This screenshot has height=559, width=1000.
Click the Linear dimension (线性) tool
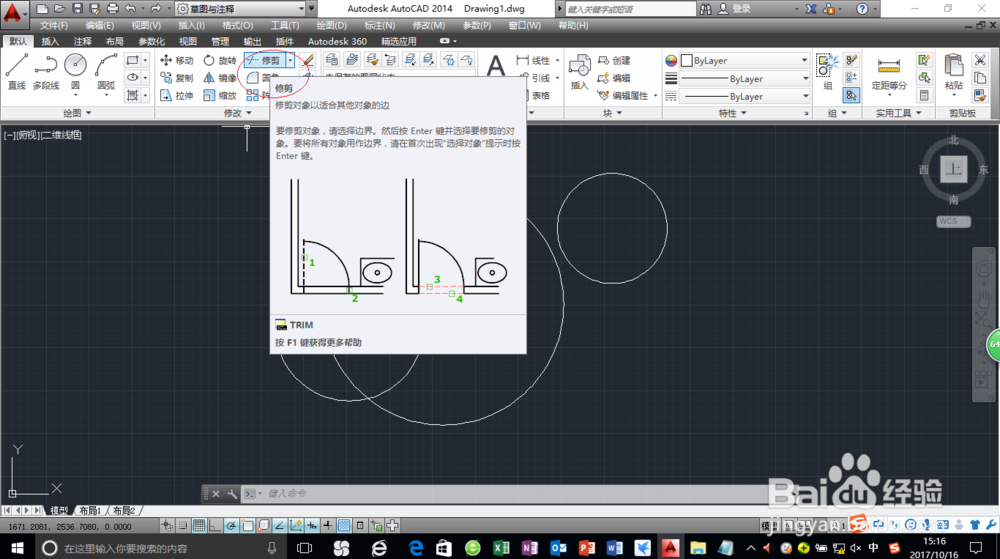533,61
